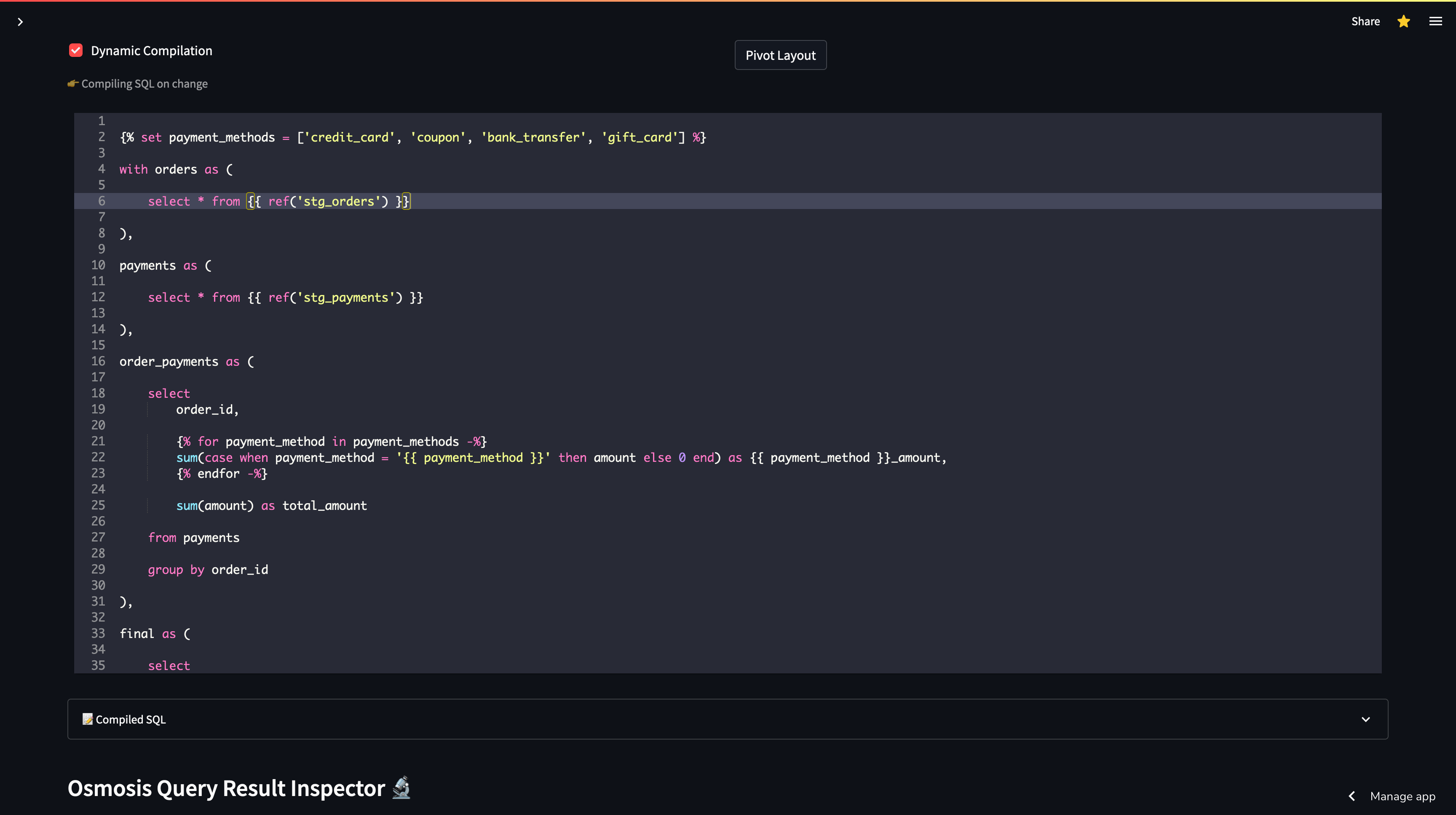Click 'payments as (' on line 10
The image size is (1456, 815).
pyautogui.click(x=165, y=265)
